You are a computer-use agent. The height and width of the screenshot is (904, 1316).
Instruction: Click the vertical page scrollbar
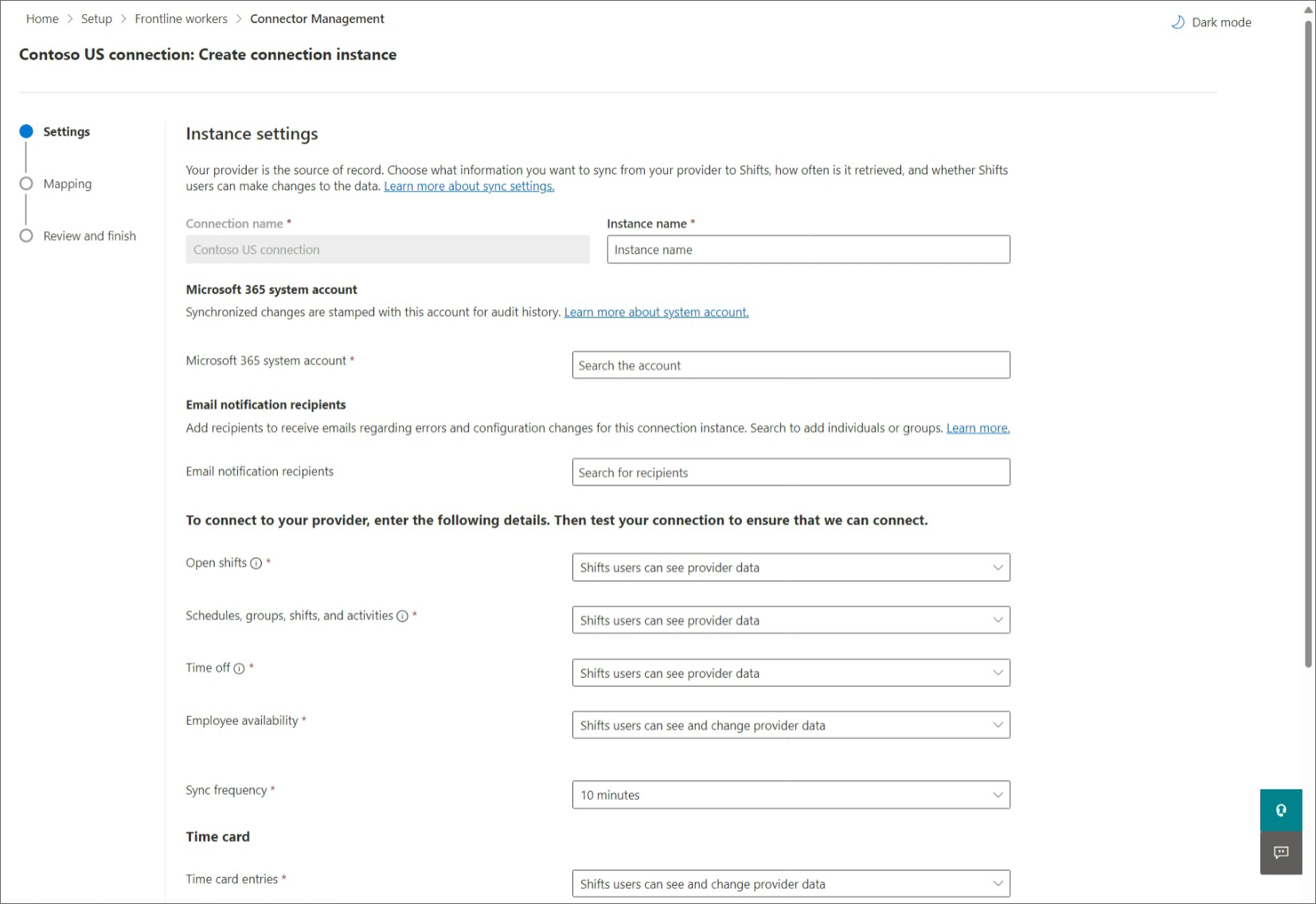(x=1308, y=342)
